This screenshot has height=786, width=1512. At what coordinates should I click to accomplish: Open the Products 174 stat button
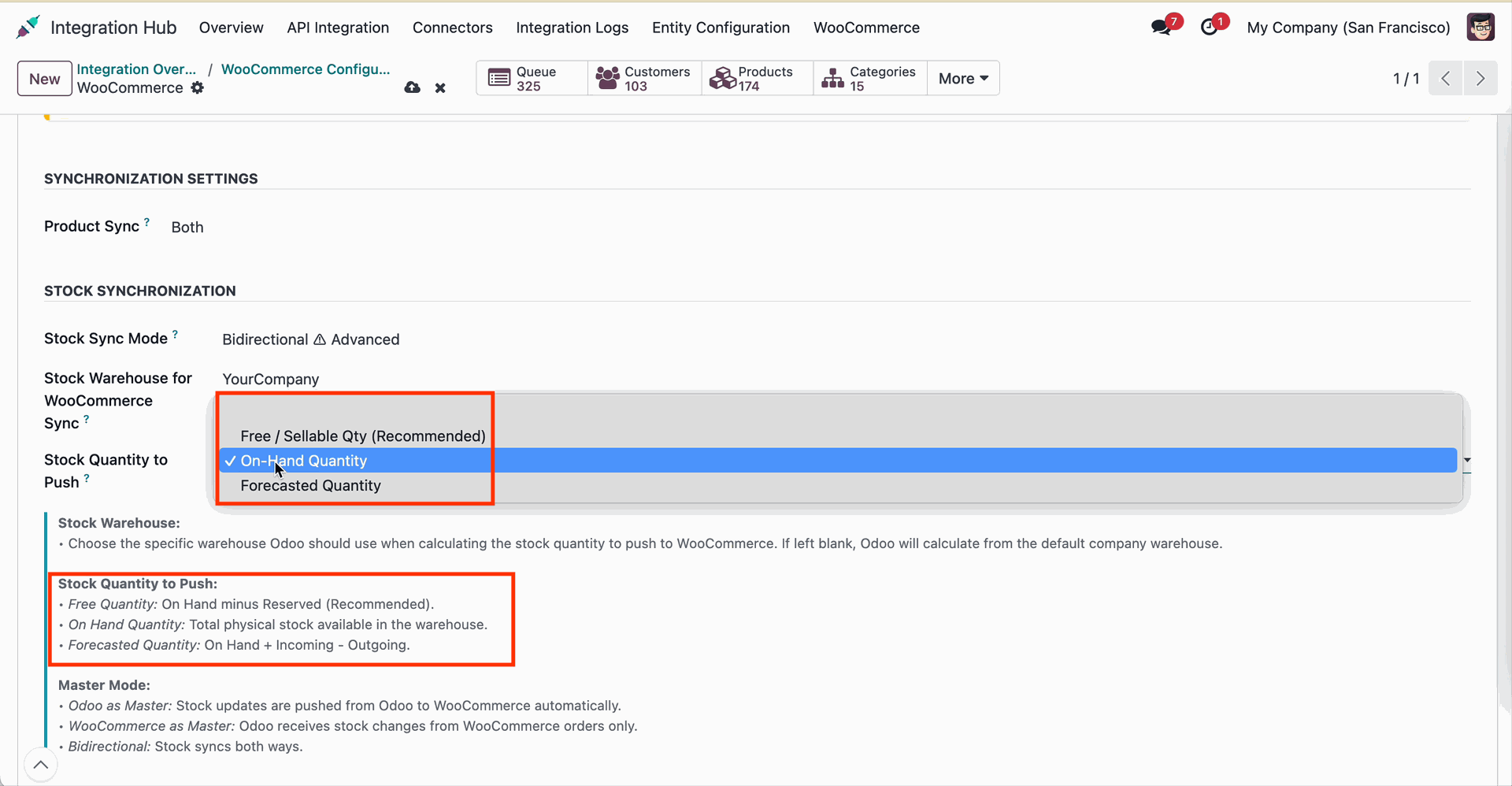pyautogui.click(x=757, y=78)
